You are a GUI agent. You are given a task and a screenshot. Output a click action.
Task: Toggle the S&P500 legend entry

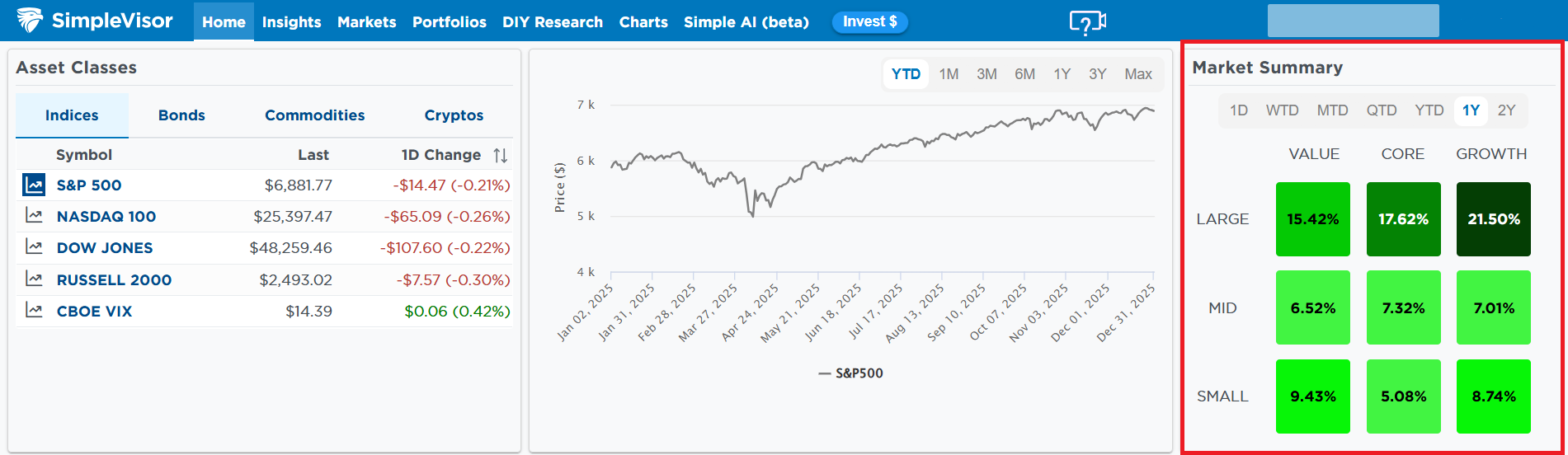tap(851, 373)
